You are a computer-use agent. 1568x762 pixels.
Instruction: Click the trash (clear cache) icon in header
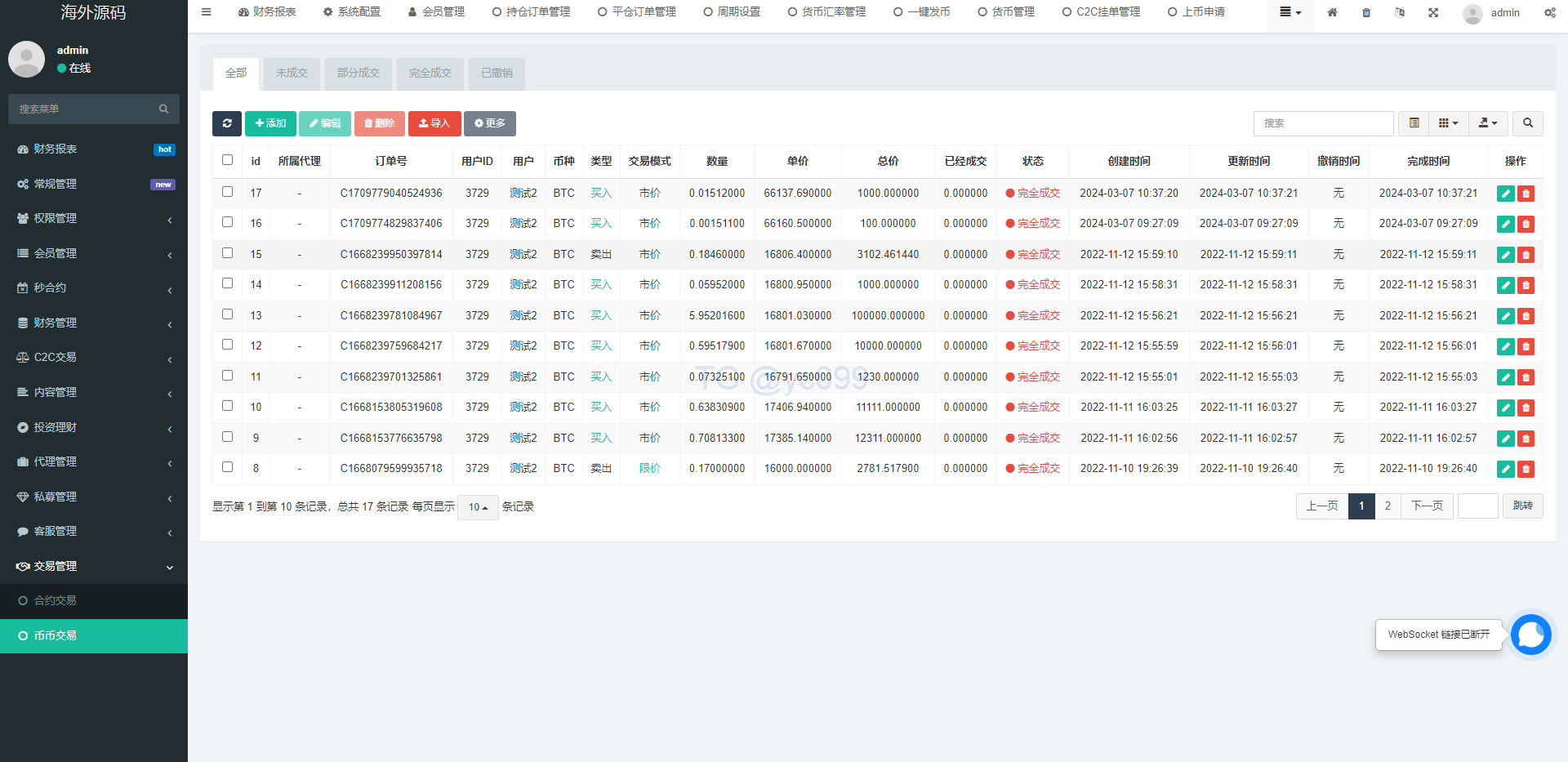point(1366,13)
